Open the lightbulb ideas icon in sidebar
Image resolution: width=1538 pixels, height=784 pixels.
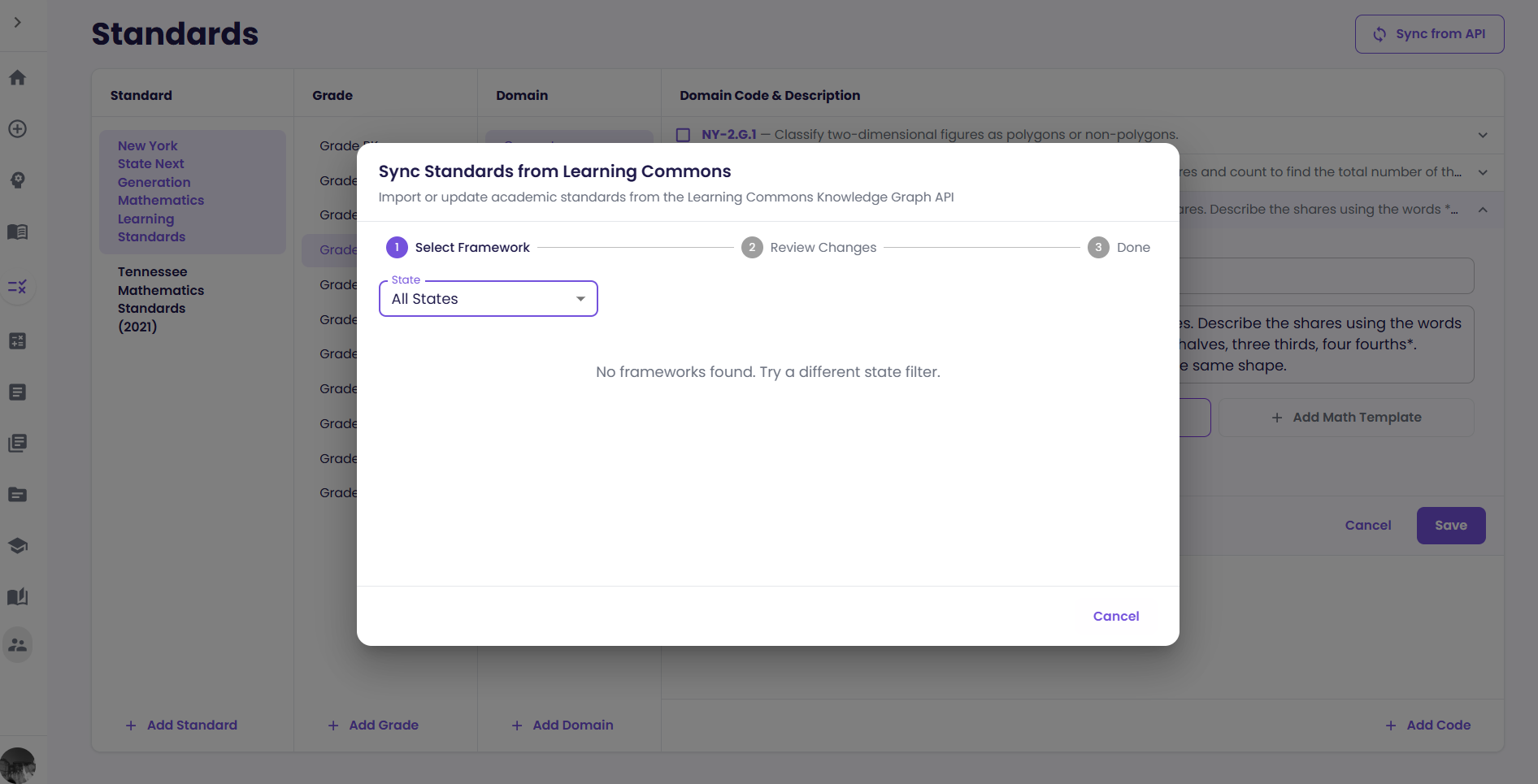pyautogui.click(x=17, y=180)
